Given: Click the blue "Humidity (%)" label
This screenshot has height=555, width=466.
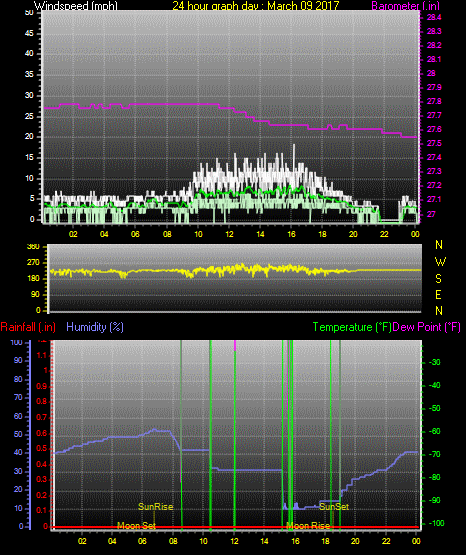Looking at the screenshot, I should coord(95,327).
